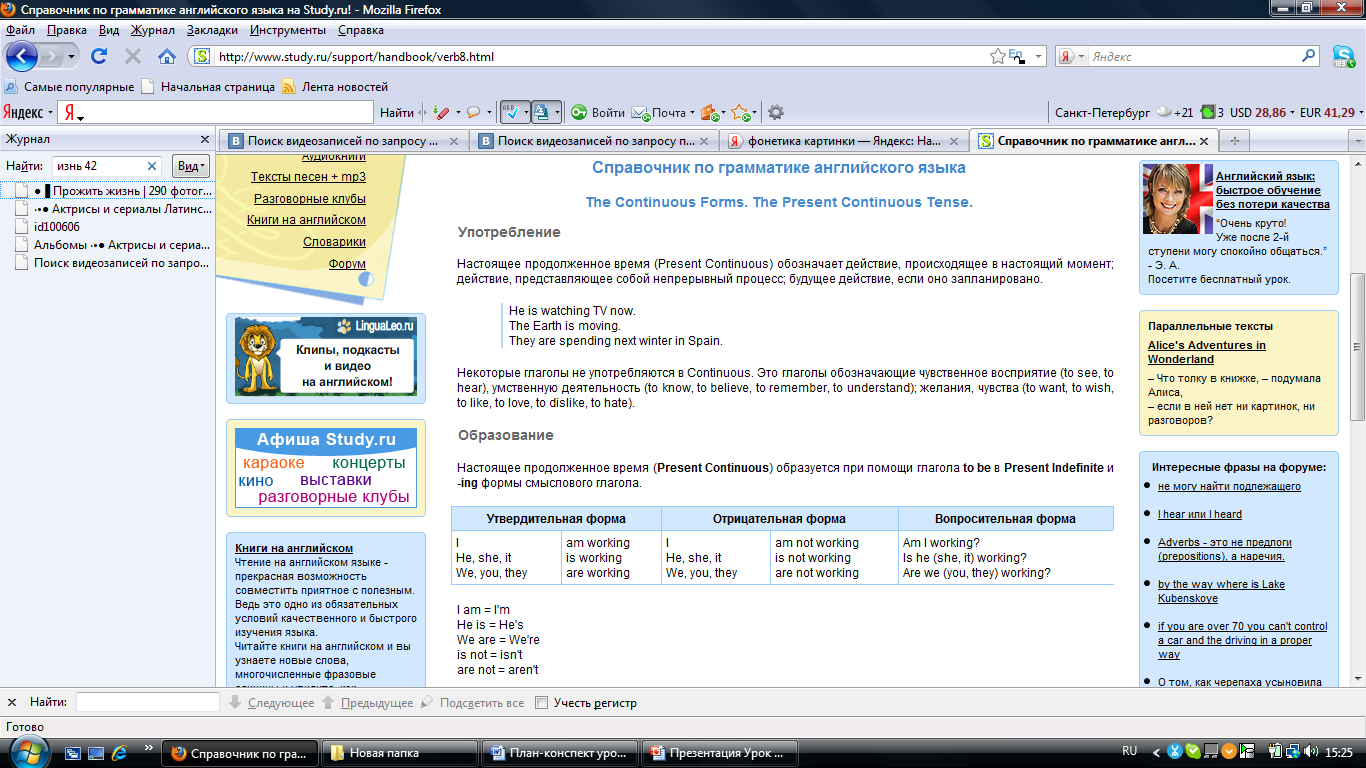
Task: Click the Yandex bar 'Найти' button
Action: (x=396, y=113)
